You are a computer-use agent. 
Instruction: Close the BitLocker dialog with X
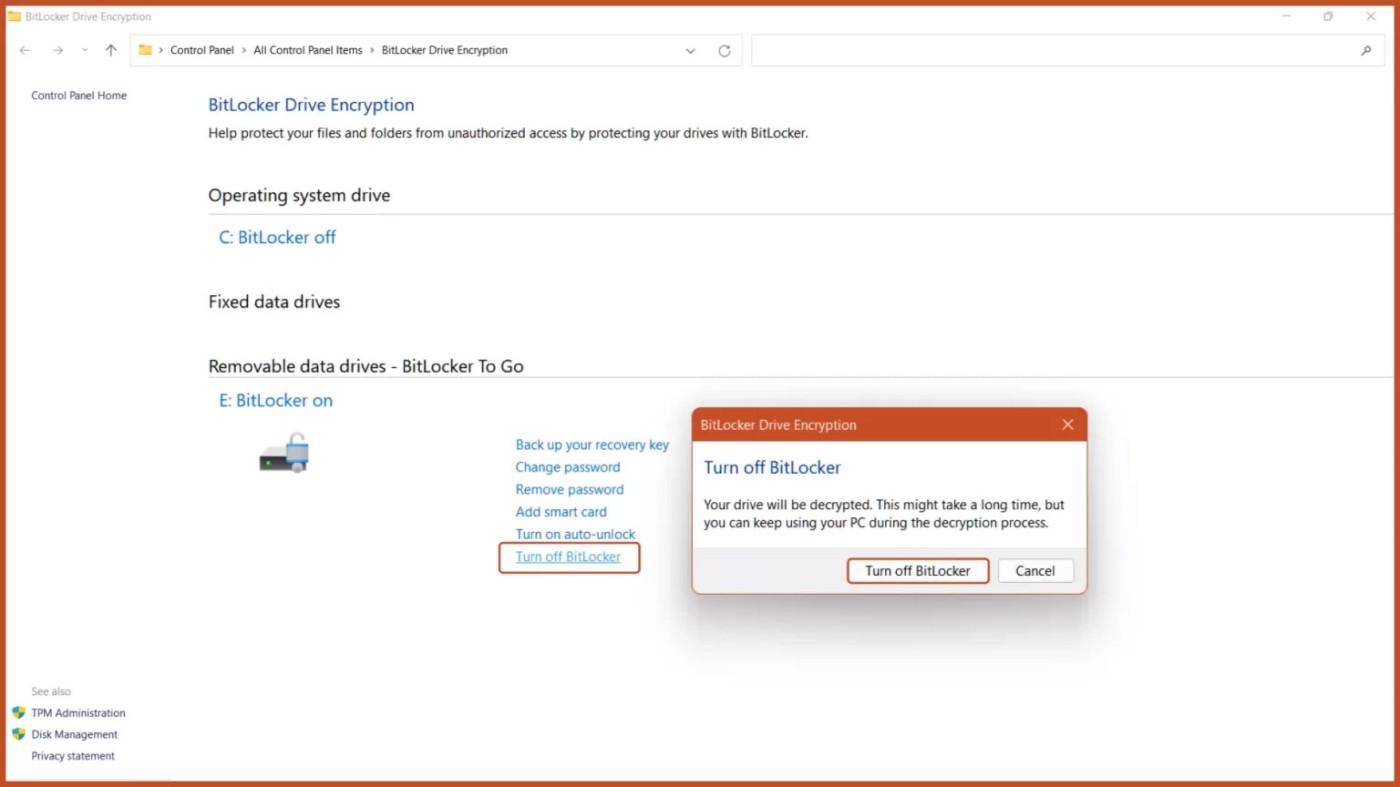pos(1068,425)
